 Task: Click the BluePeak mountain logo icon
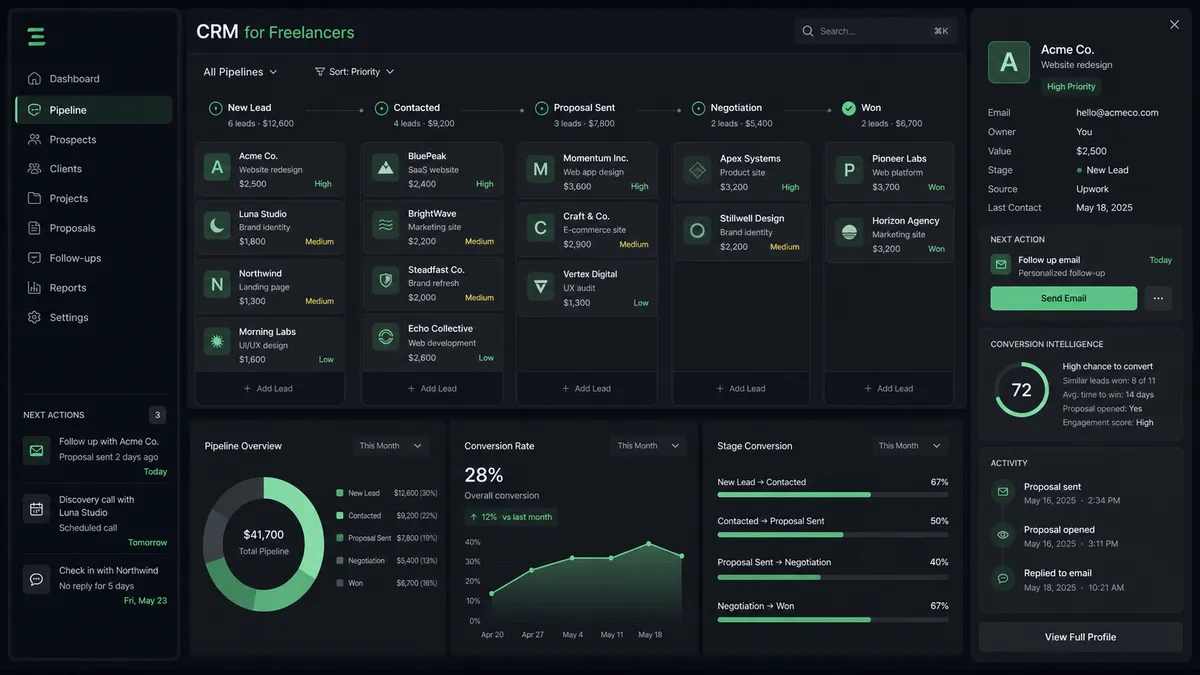click(386, 167)
